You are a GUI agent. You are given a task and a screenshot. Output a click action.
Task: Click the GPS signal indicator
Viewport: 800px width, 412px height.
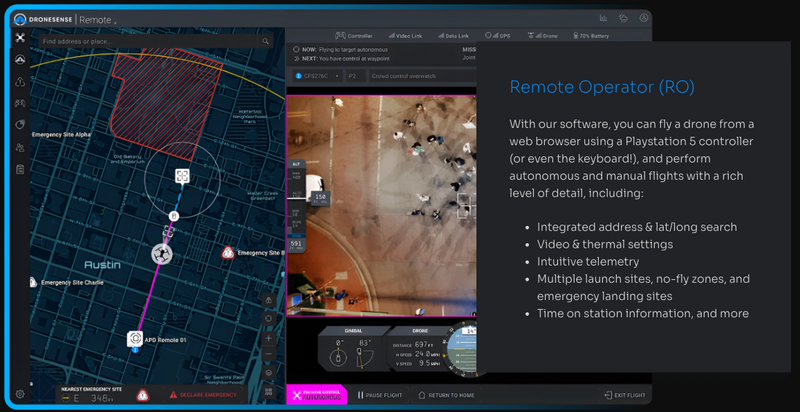click(x=497, y=36)
